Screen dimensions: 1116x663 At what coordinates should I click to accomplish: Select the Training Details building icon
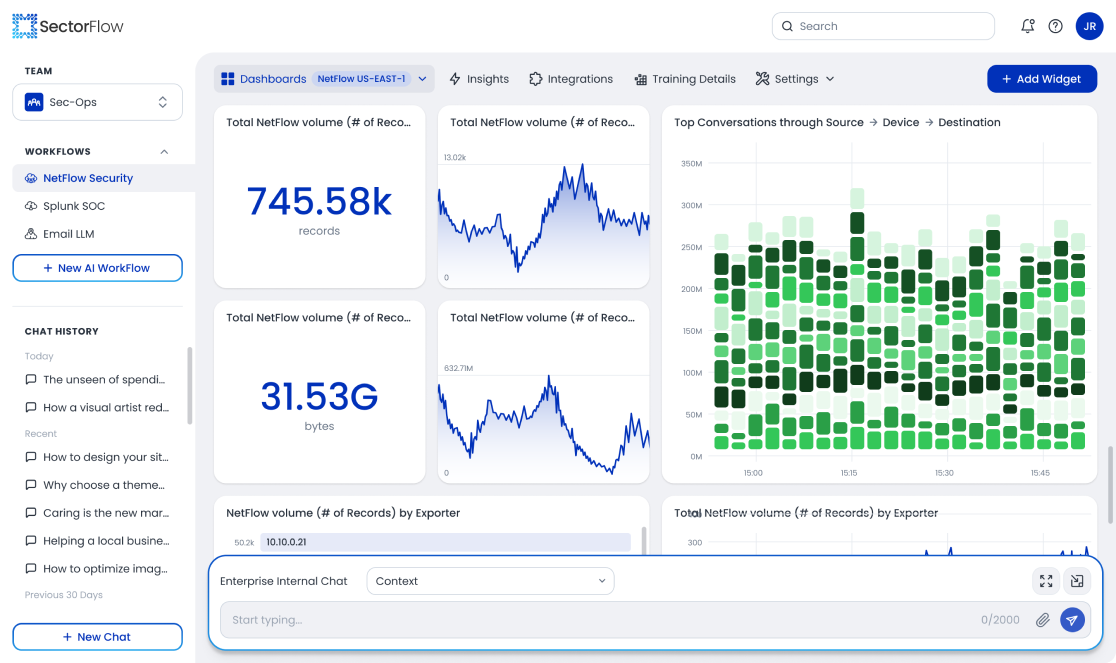(640, 78)
